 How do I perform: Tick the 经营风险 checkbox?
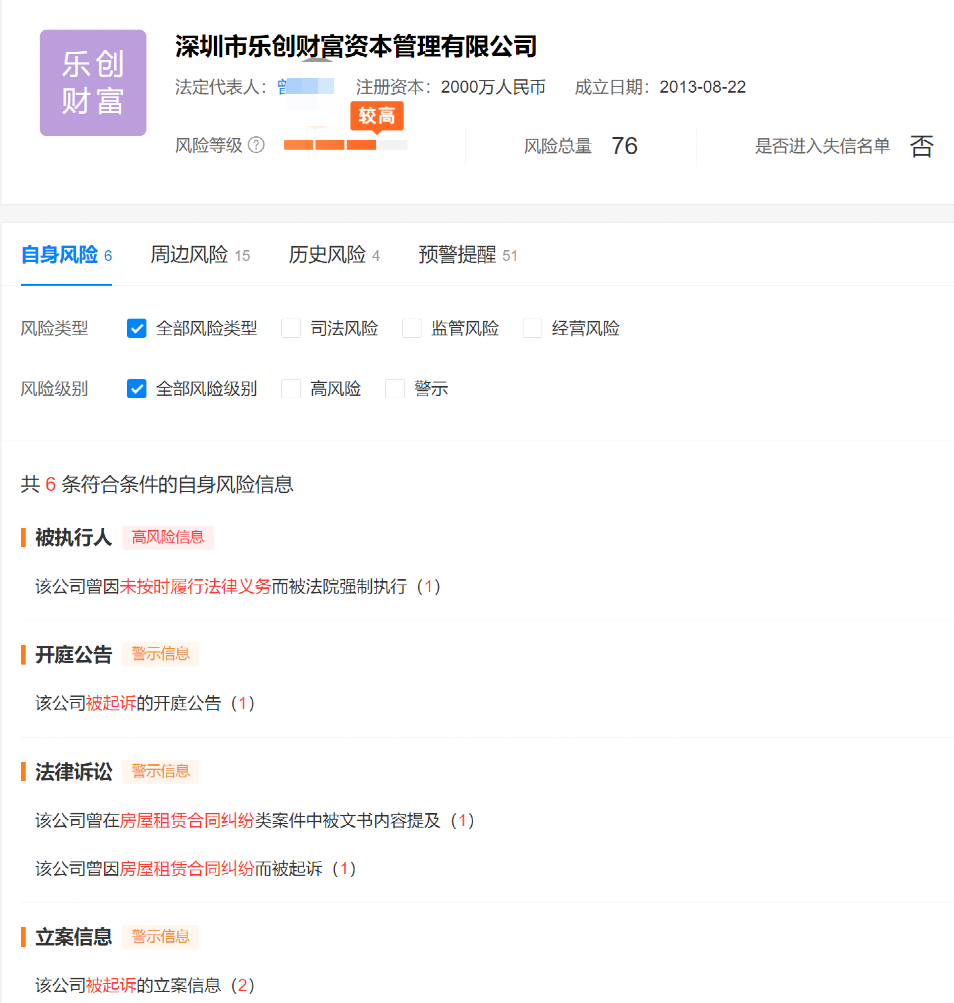click(x=532, y=328)
